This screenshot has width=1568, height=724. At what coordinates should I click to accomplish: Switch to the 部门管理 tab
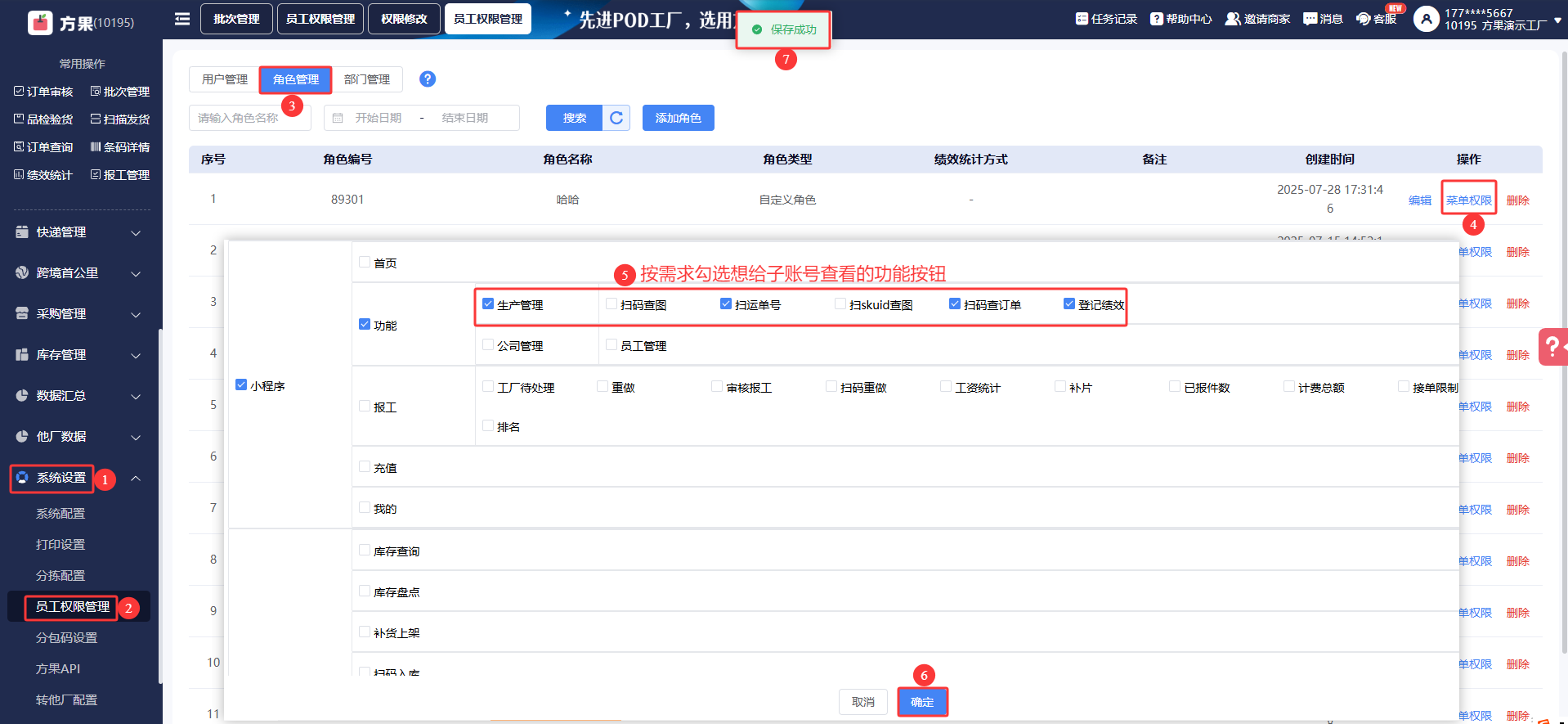(366, 79)
